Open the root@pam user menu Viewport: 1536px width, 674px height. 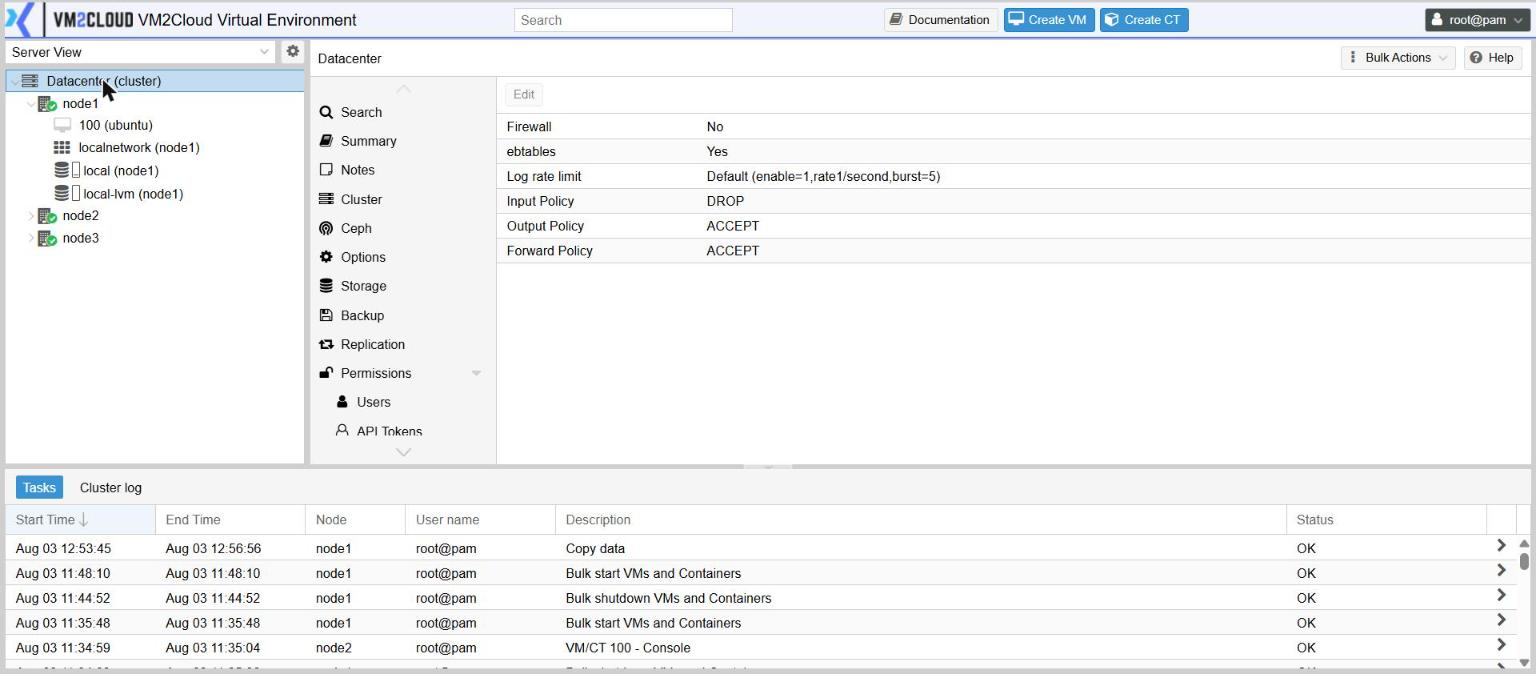point(1476,20)
